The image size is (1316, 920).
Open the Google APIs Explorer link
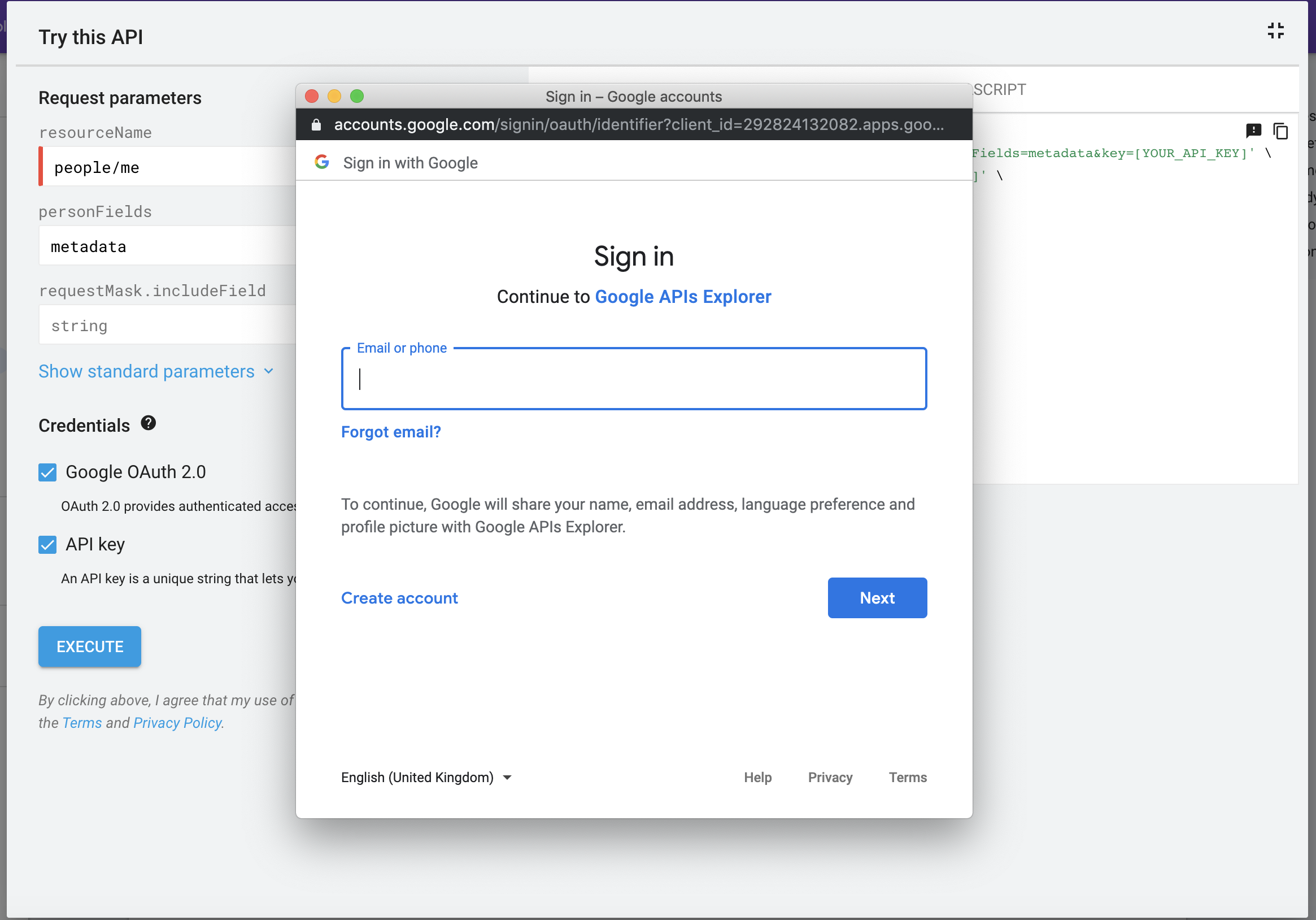pyautogui.click(x=683, y=297)
